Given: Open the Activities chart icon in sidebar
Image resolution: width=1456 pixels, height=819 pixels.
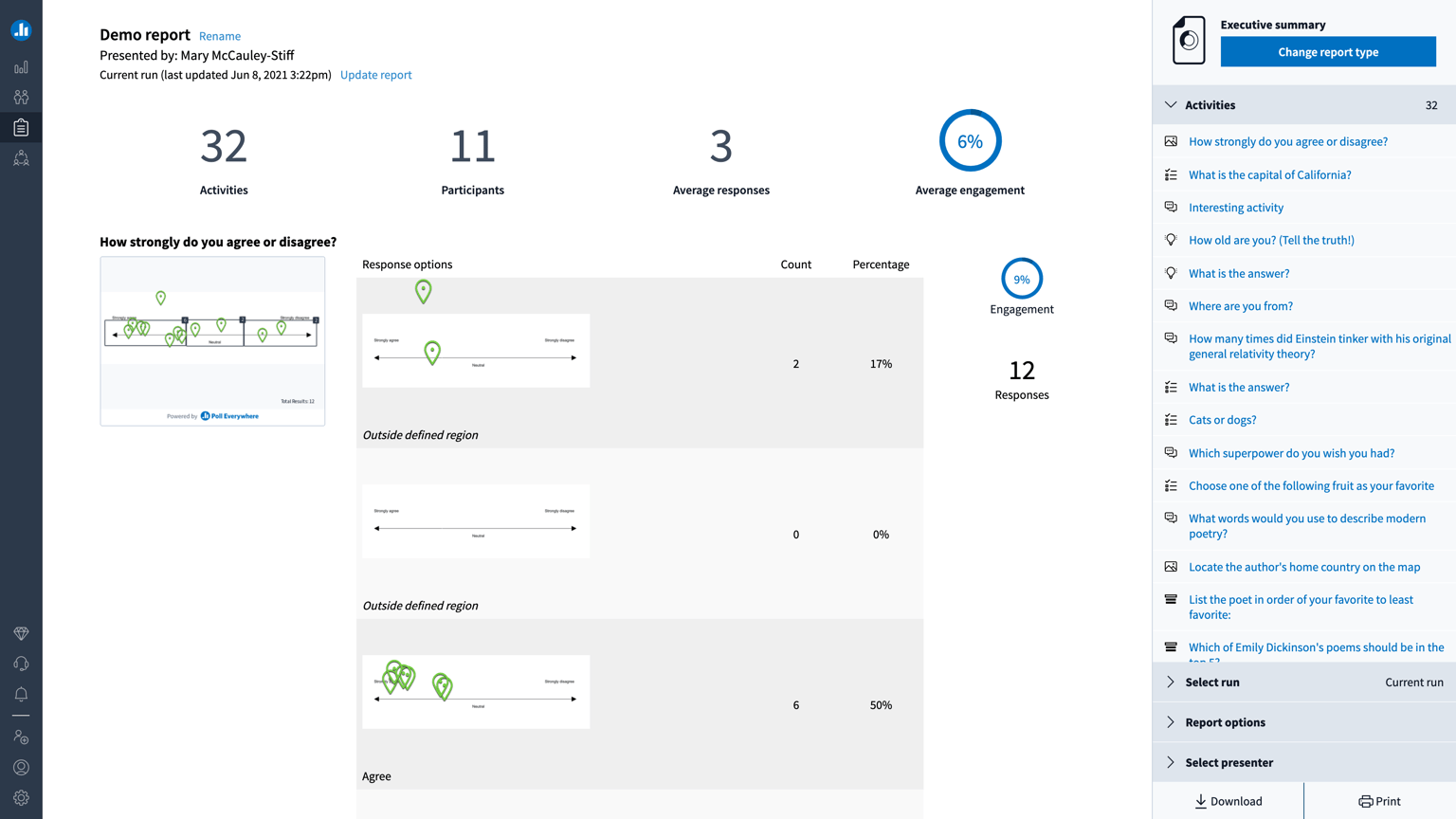Looking at the screenshot, I should tap(21, 66).
